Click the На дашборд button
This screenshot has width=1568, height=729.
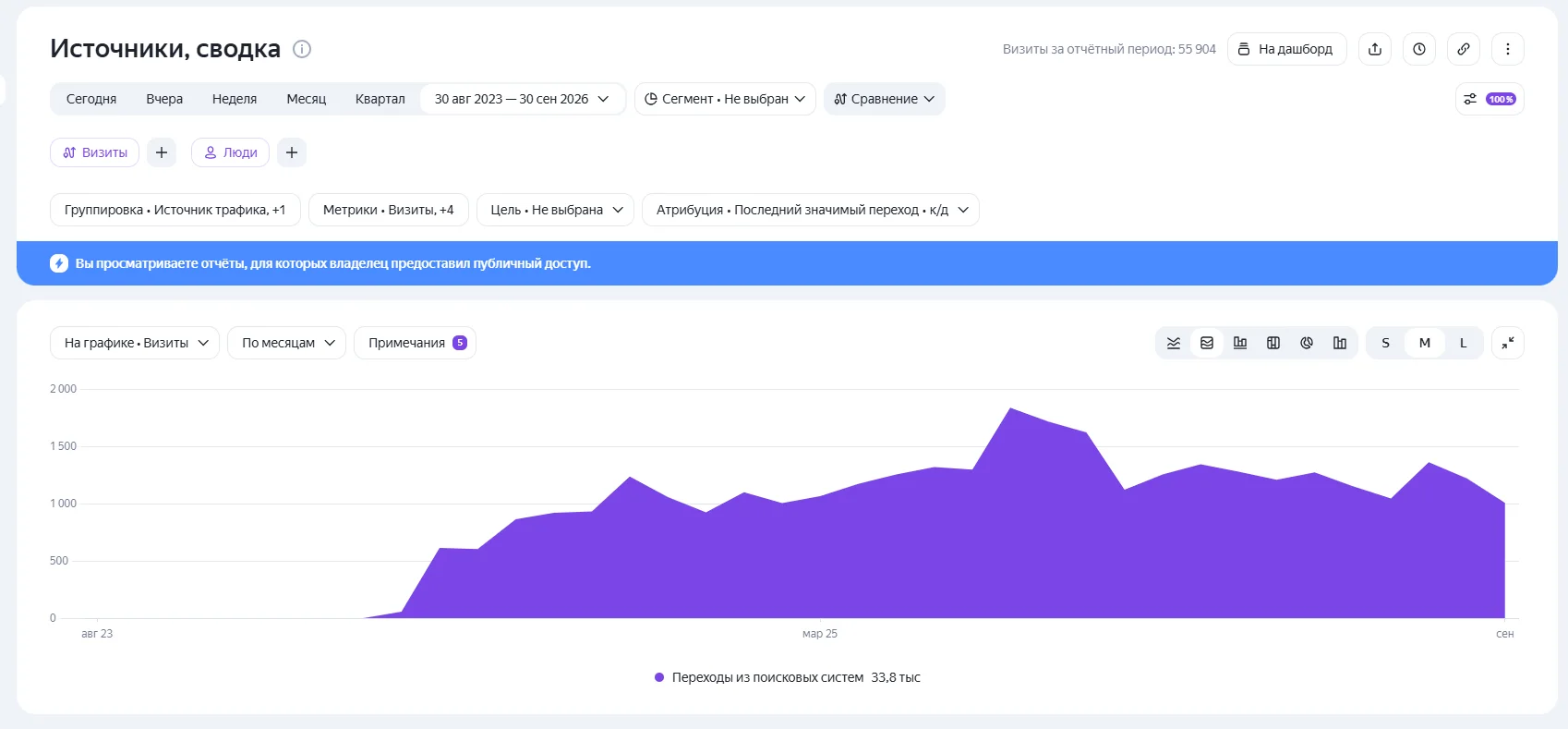coord(1287,49)
